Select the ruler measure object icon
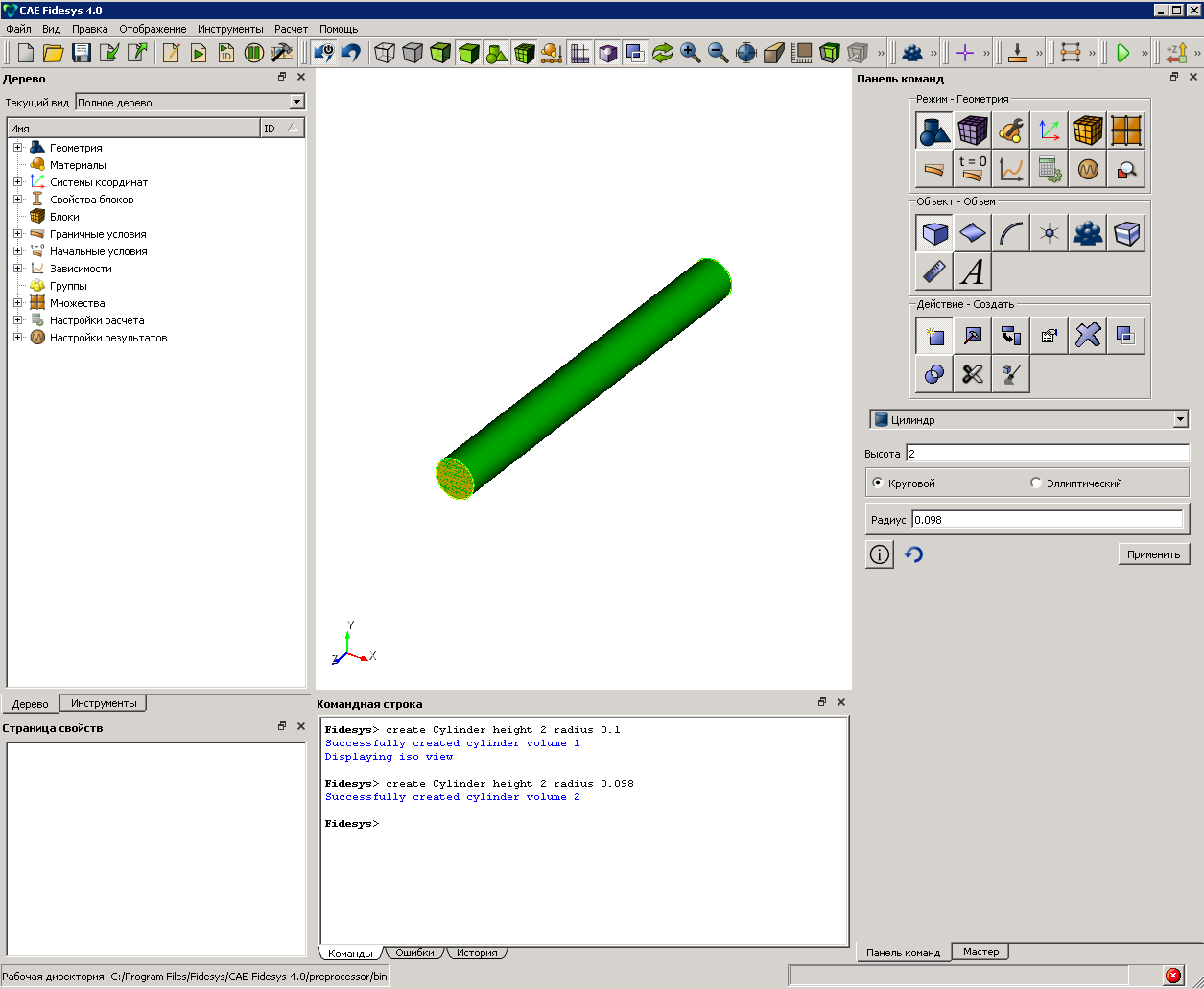Image resolution: width=1204 pixels, height=989 pixels. pyautogui.click(x=933, y=271)
